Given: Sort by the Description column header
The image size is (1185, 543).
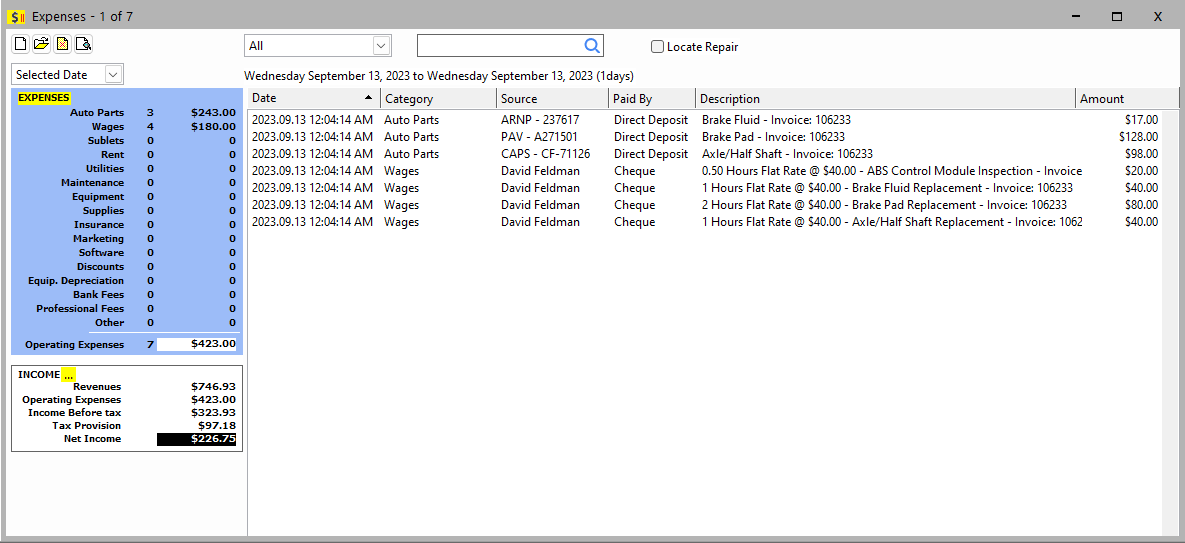Looking at the screenshot, I should 885,98.
